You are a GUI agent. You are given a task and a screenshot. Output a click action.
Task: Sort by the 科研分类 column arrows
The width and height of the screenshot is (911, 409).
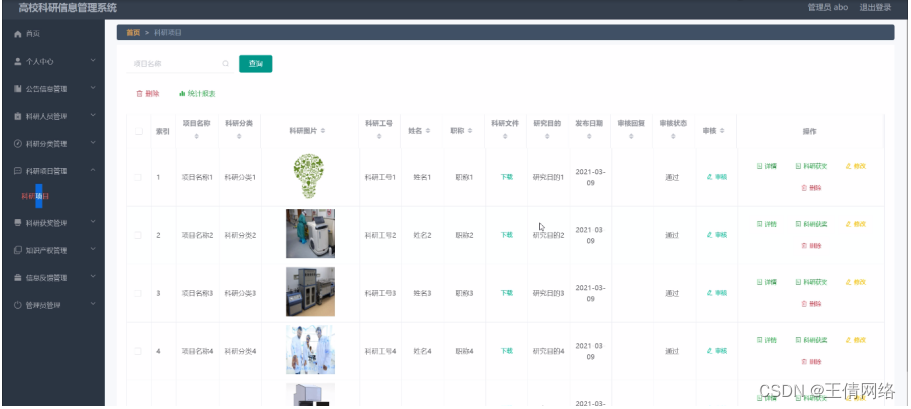tap(239, 136)
